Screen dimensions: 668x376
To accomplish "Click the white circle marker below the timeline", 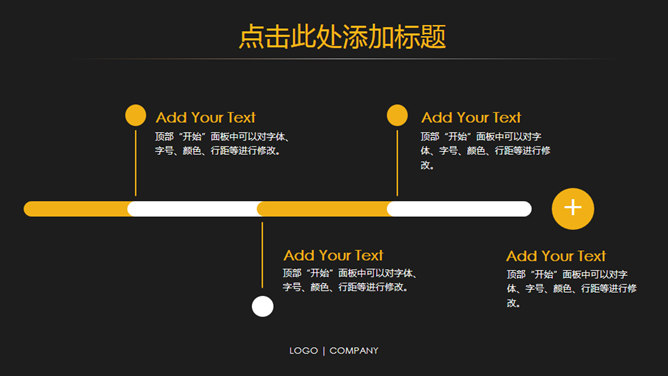I will (x=262, y=306).
